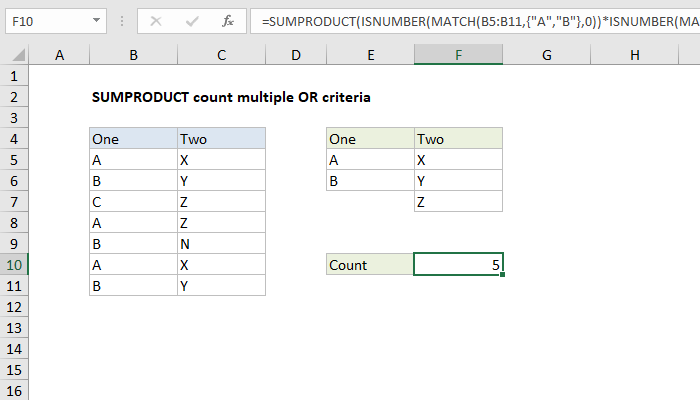700x400 pixels.
Task: Open the Name Box dropdown arrow
Action: click(96, 21)
